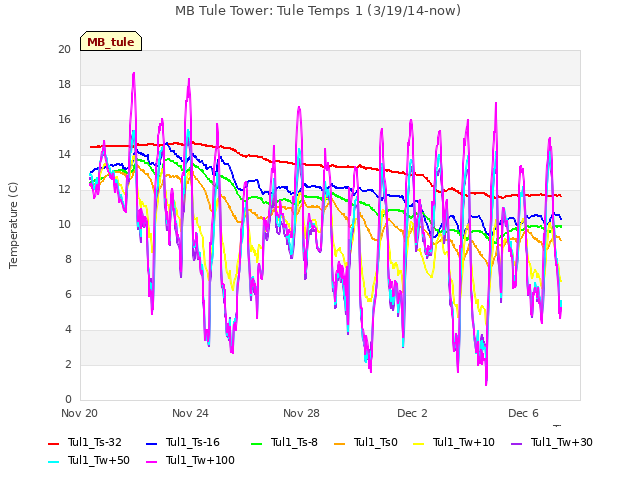Viewport: 640px width, 480px height.
Task: Click the orange Tul1_Ts0 legend swatch
Action: [x=340, y=443]
